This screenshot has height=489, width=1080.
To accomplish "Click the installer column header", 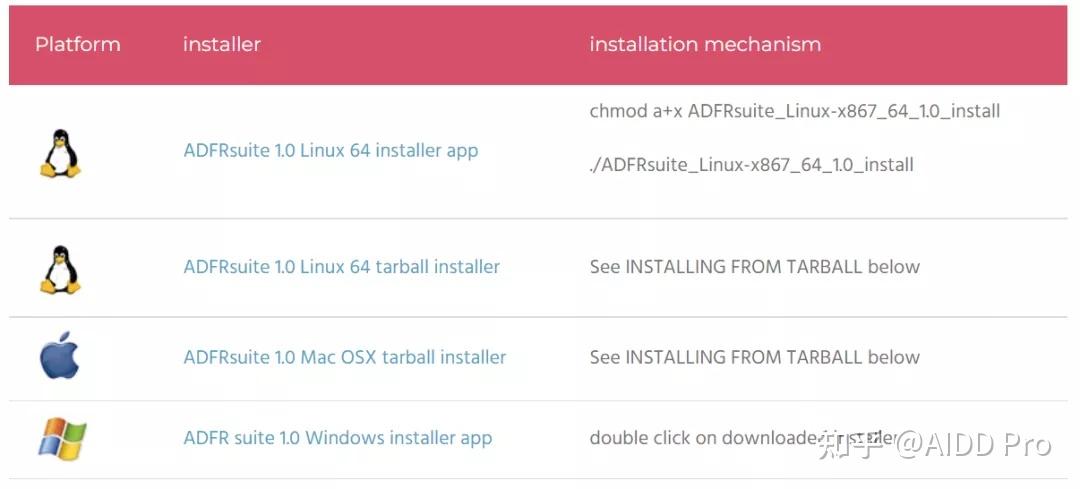I will tap(221, 45).
